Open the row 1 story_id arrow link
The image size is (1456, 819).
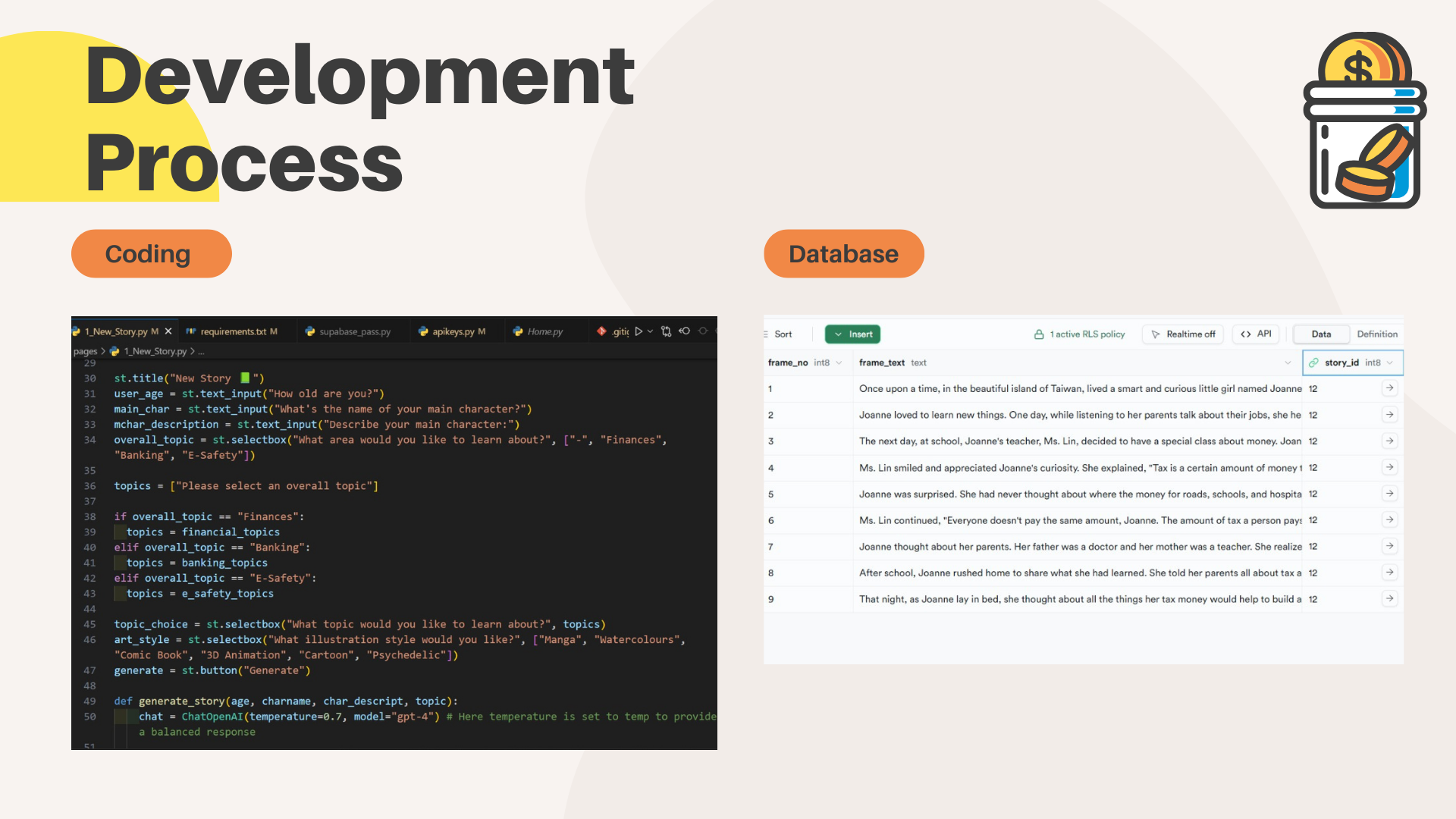click(1389, 388)
